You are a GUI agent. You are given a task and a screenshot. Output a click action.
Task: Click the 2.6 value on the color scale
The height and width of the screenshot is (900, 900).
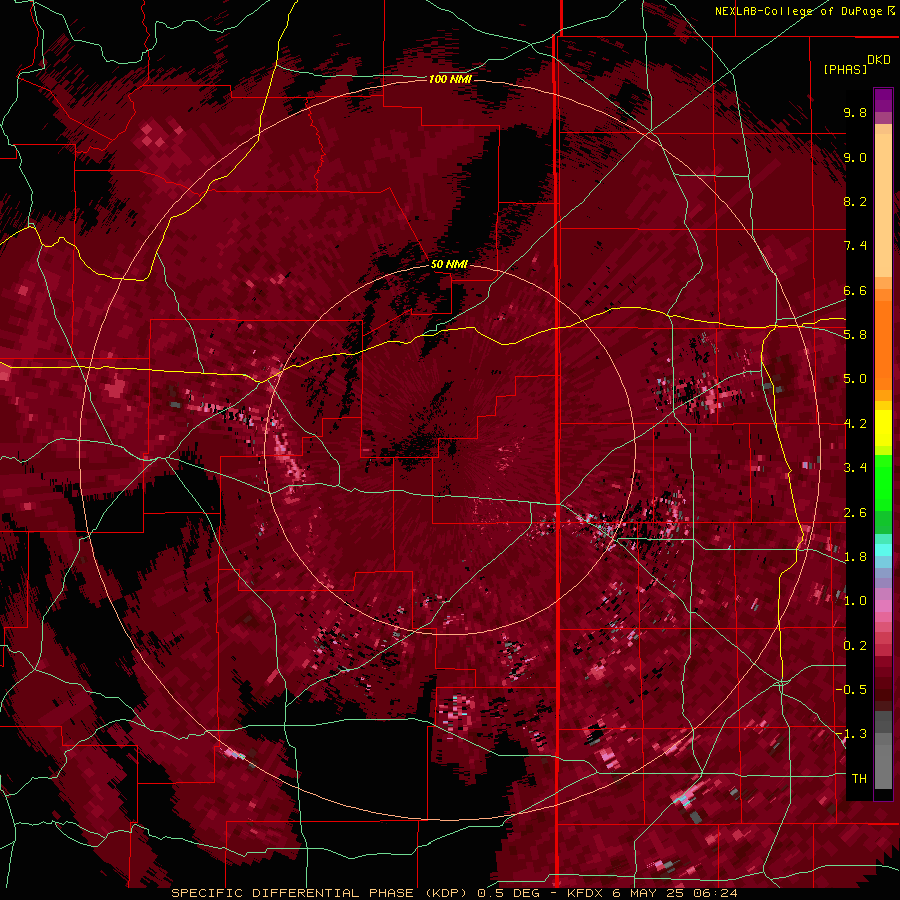click(x=855, y=513)
